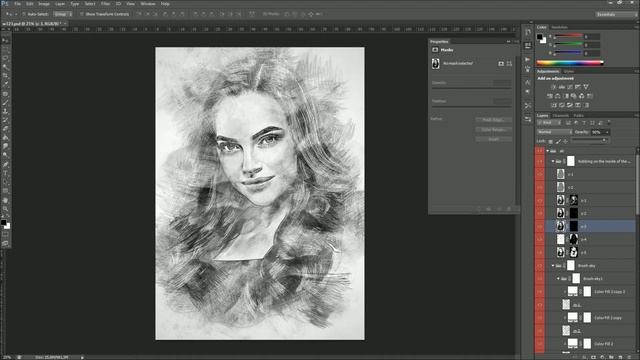Click the red R color slider

568,37
